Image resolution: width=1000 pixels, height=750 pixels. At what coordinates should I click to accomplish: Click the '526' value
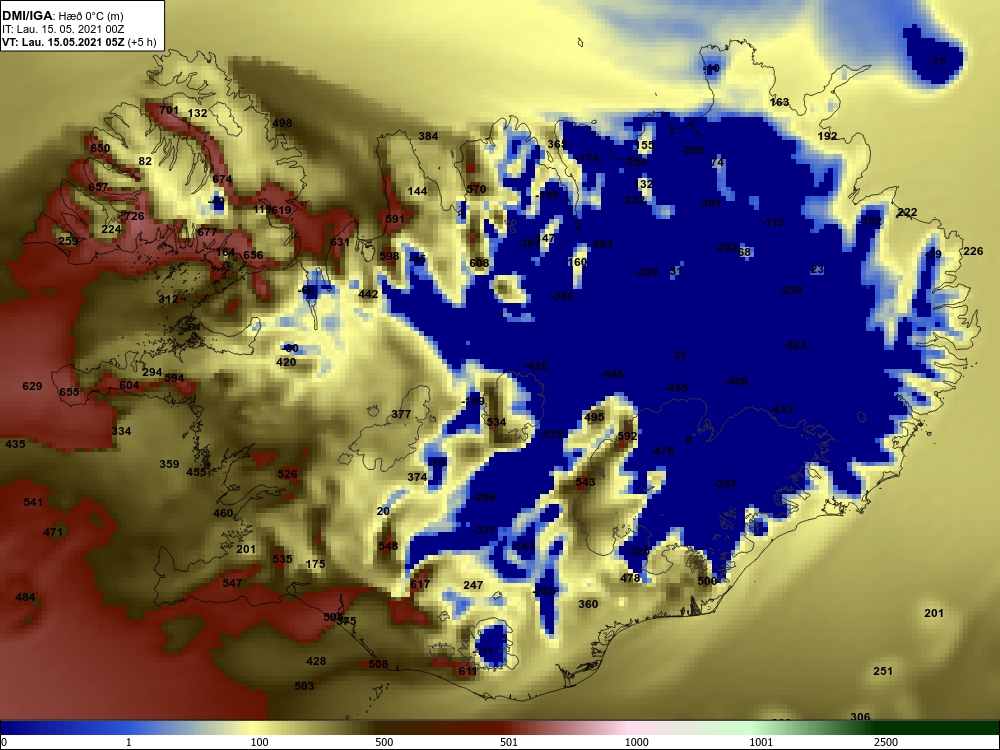(x=288, y=474)
